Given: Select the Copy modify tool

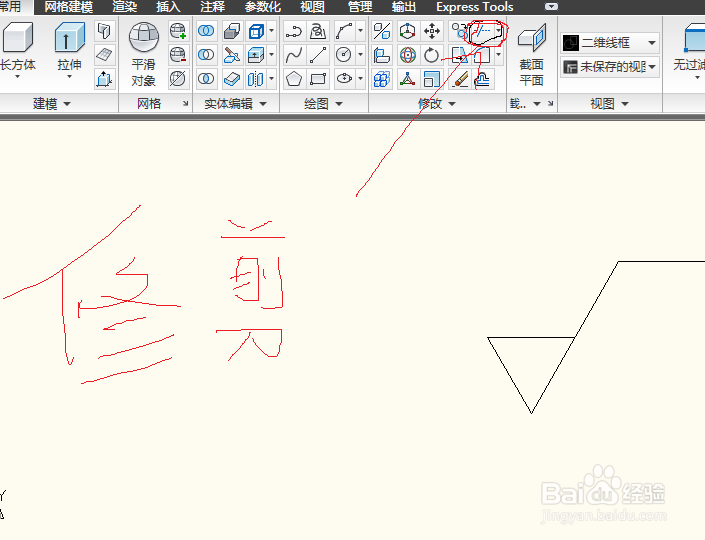Looking at the screenshot, I should (459, 31).
